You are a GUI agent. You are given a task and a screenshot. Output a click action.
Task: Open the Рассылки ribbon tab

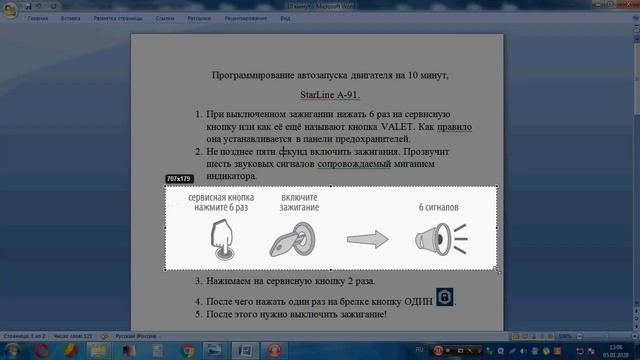(x=199, y=18)
